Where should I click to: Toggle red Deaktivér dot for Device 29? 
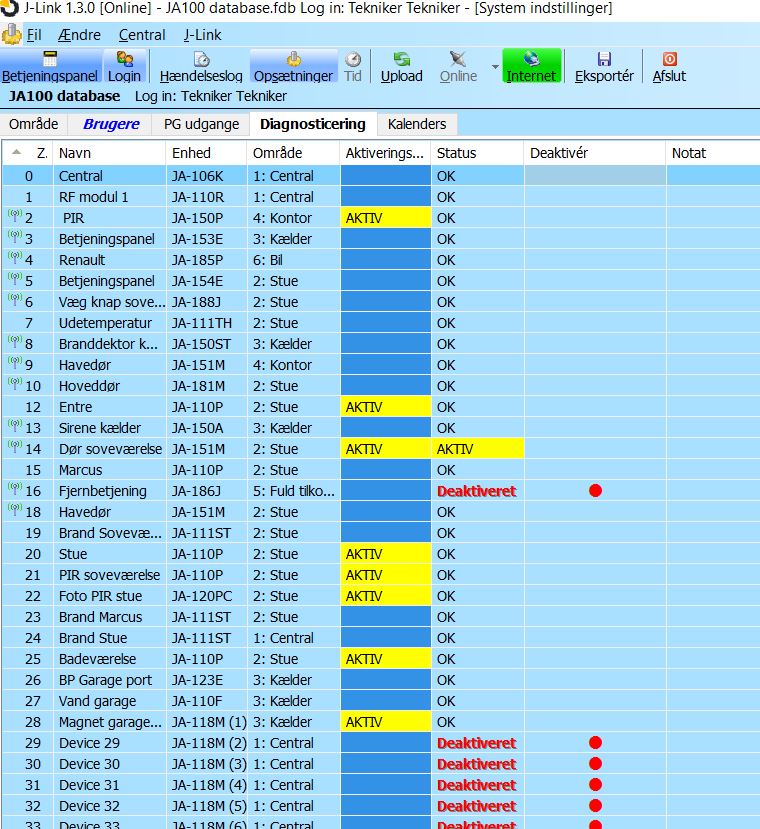tap(596, 743)
